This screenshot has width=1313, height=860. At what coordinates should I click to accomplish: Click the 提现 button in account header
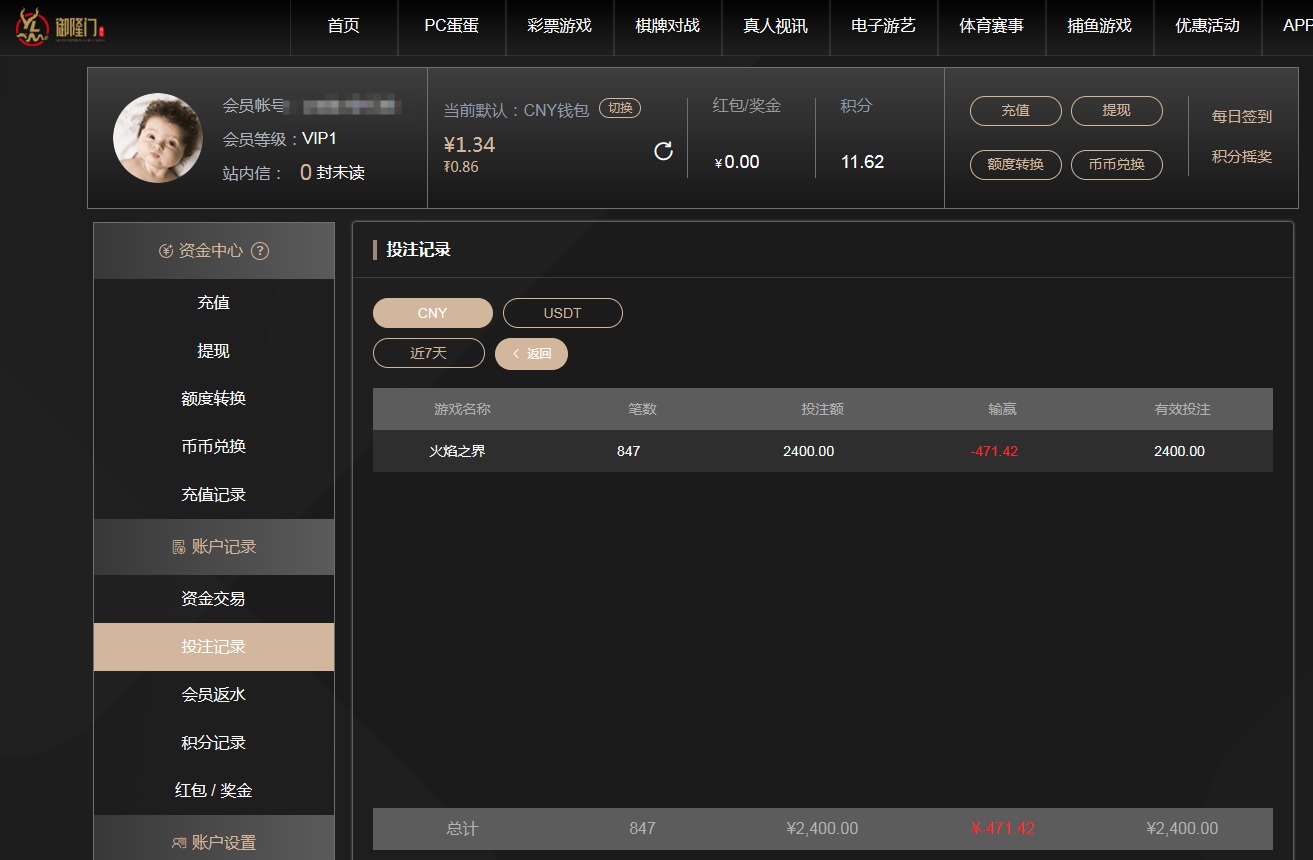pyautogui.click(x=1116, y=111)
